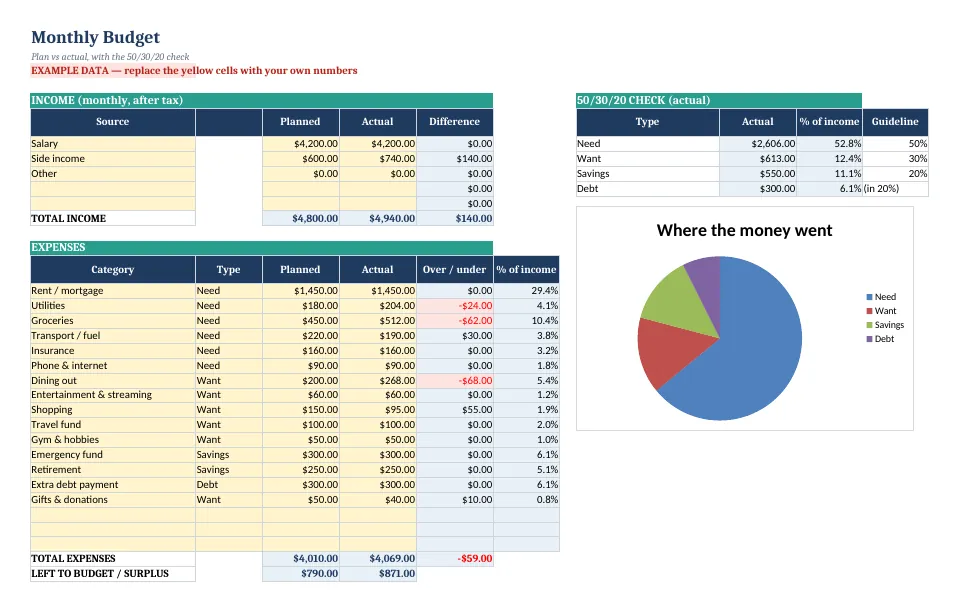This screenshot has width=959, height=612.
Task: Click Transport over/under $30.00
Action: click(455, 336)
